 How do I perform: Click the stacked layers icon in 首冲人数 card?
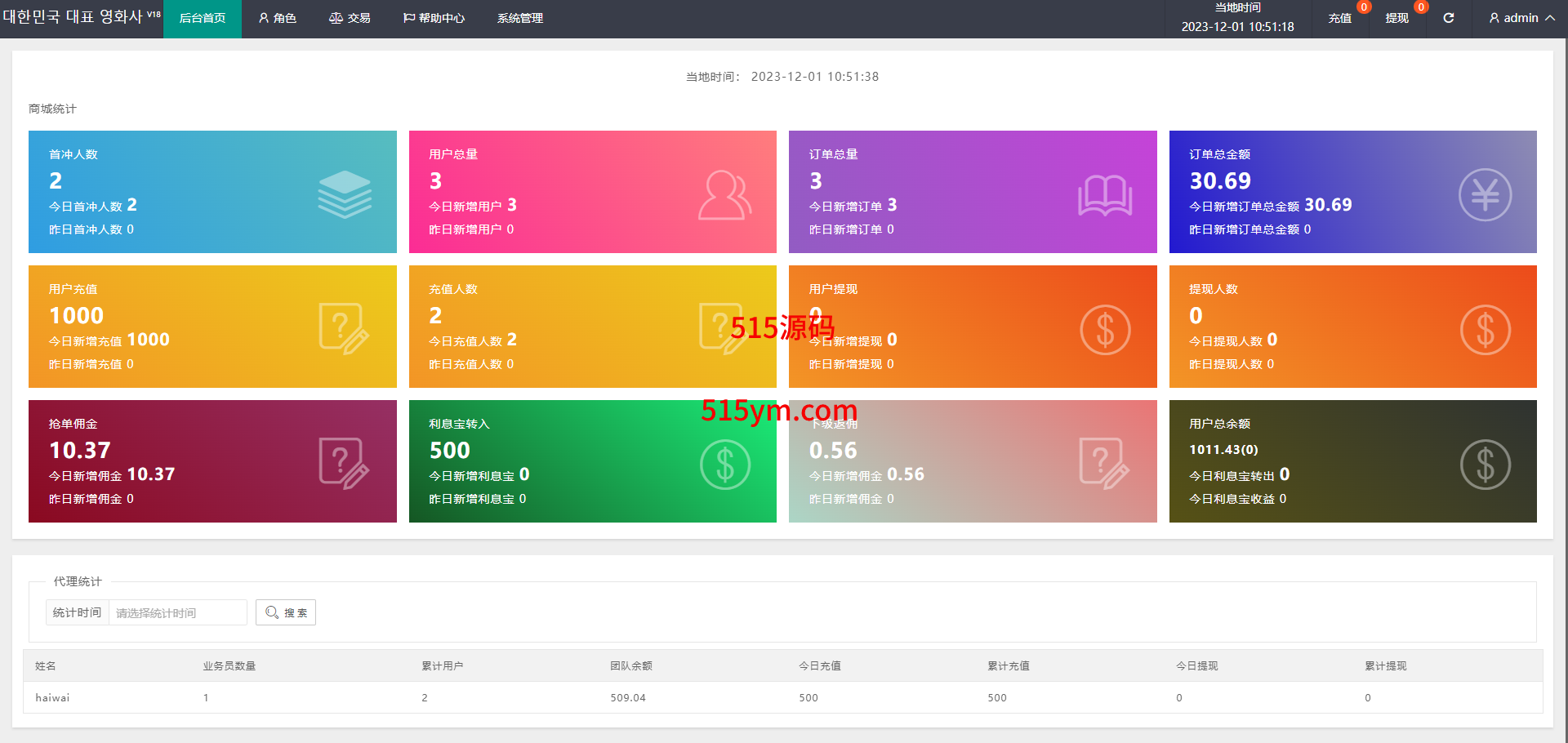click(x=345, y=194)
